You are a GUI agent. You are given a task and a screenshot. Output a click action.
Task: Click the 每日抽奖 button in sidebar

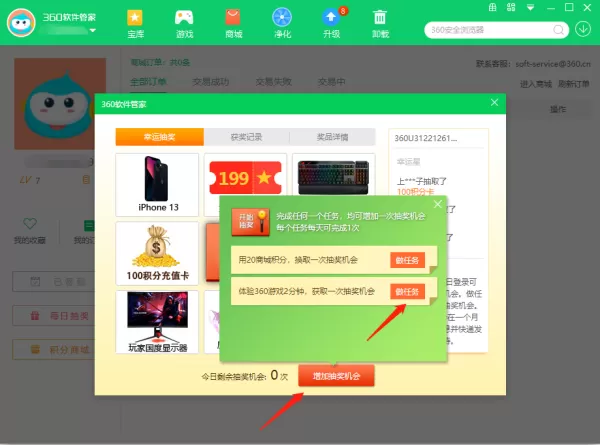pos(54,316)
